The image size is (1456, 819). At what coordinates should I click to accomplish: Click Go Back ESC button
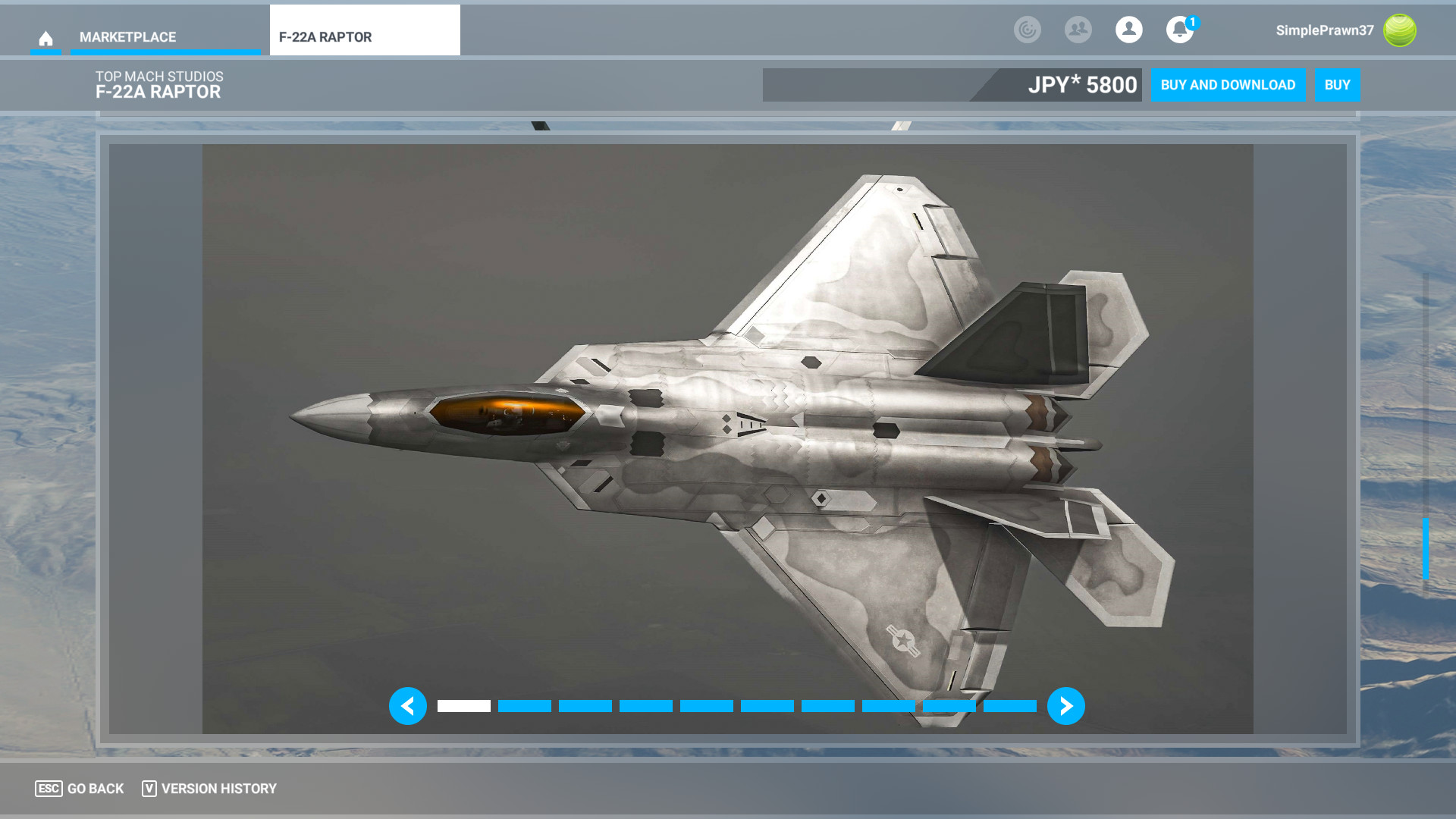80,789
